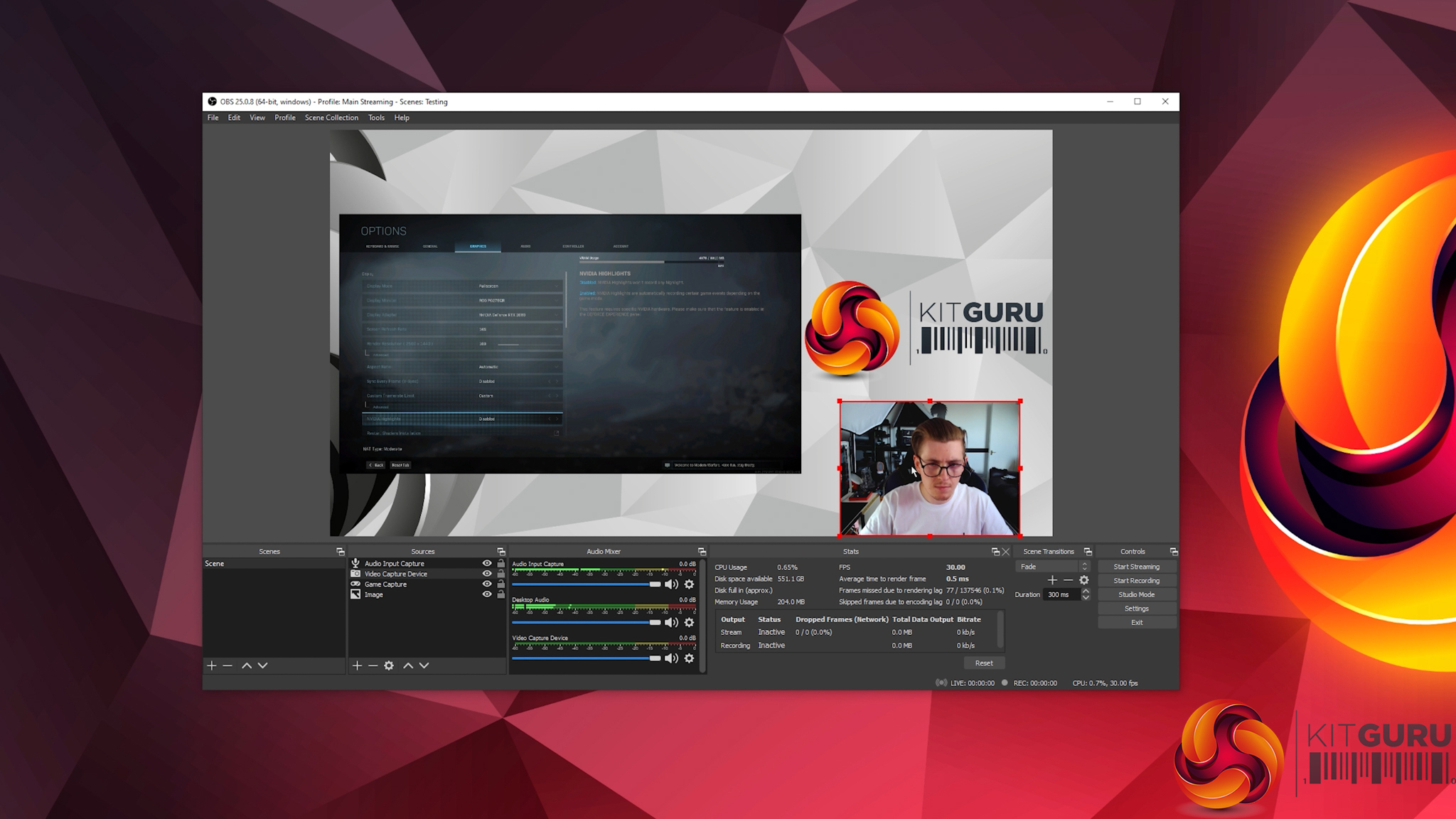Open transition properties gear in Scene Transitions
Viewport: 1456px width, 819px height.
tap(1084, 580)
